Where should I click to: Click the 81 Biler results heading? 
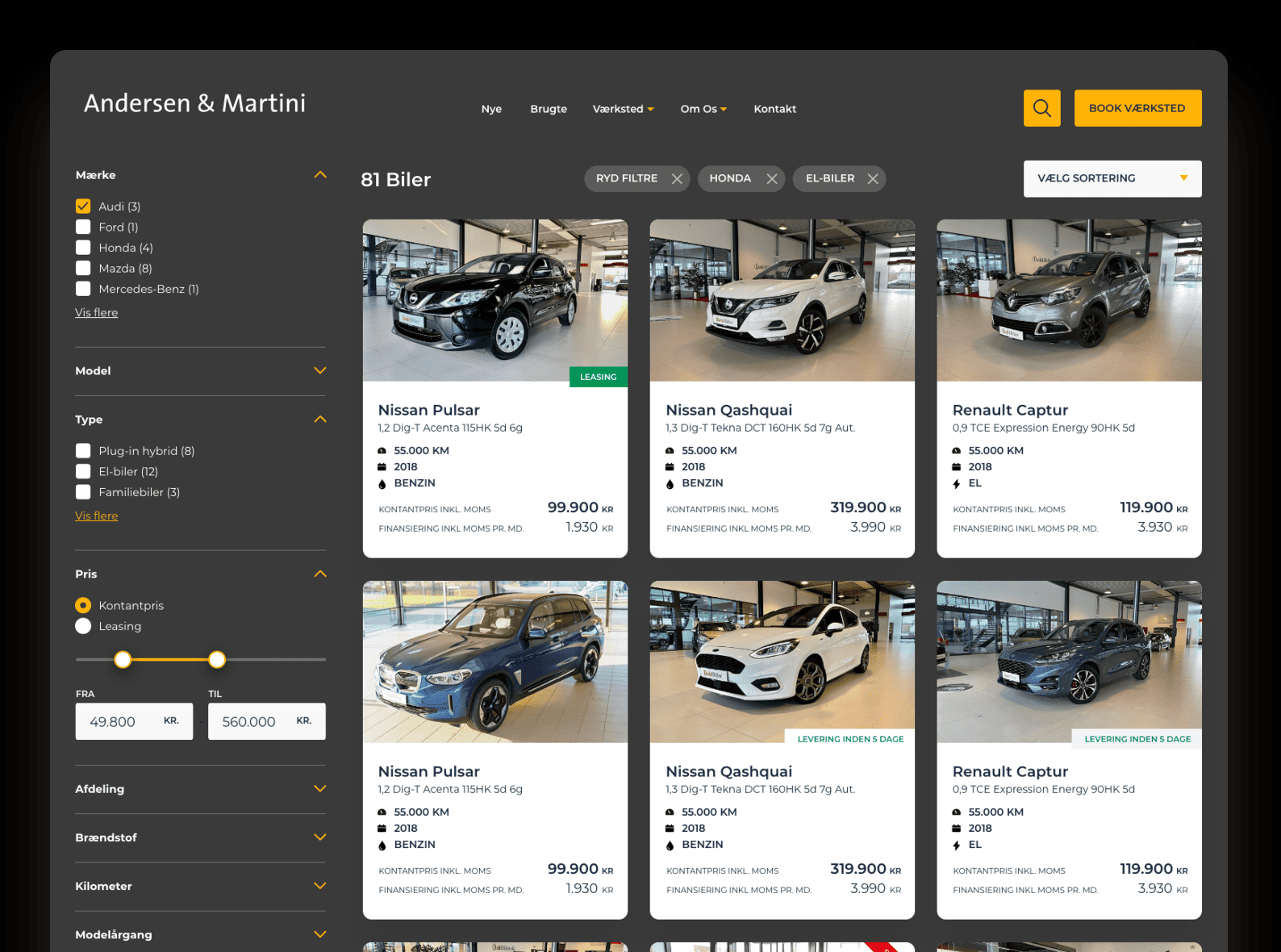tap(396, 179)
